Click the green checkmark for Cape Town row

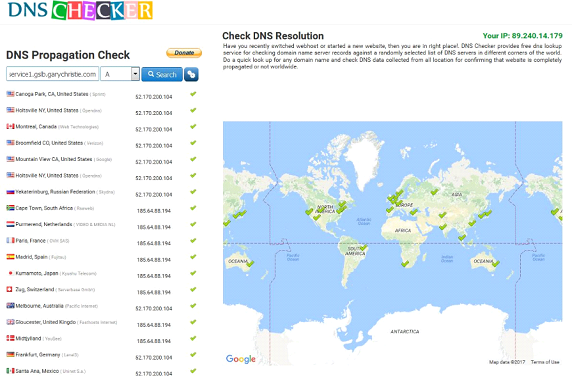(193, 208)
